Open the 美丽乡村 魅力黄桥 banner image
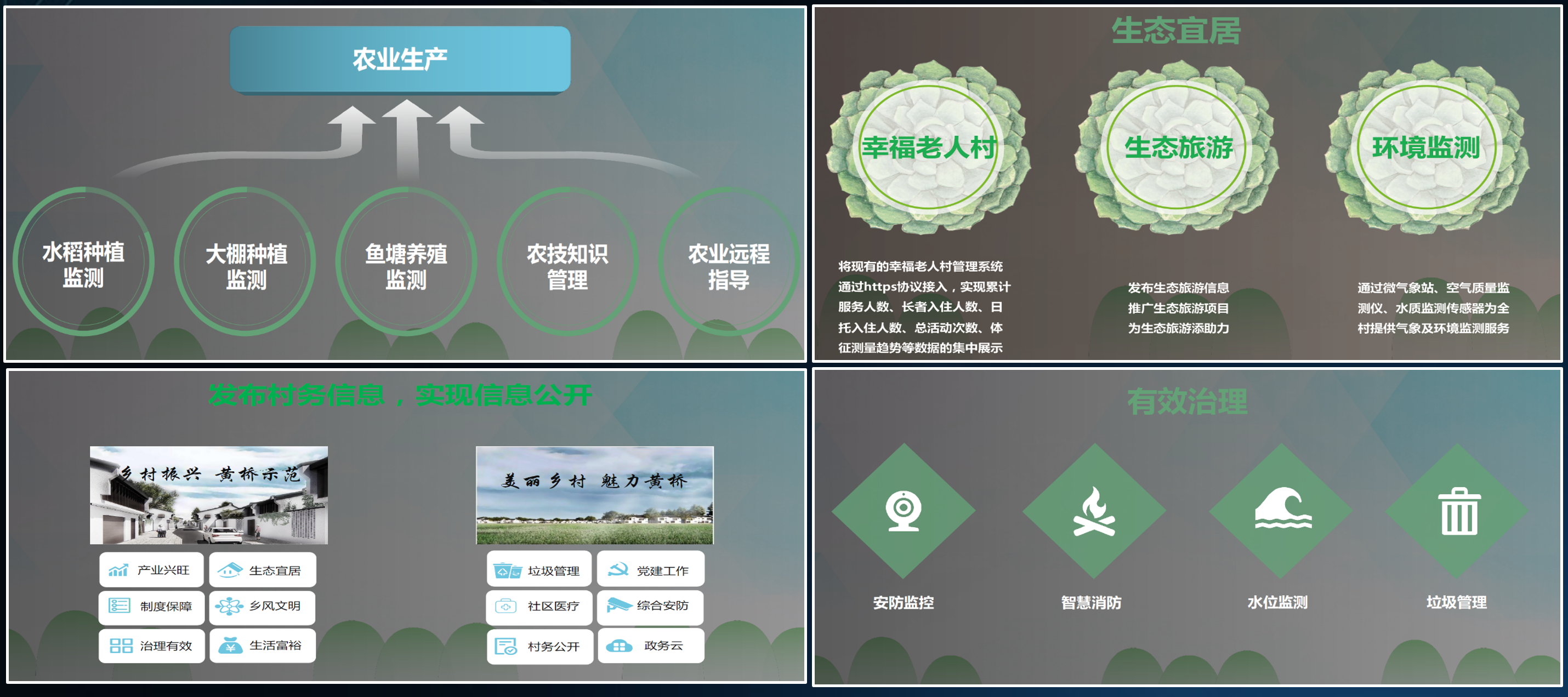 (x=594, y=495)
